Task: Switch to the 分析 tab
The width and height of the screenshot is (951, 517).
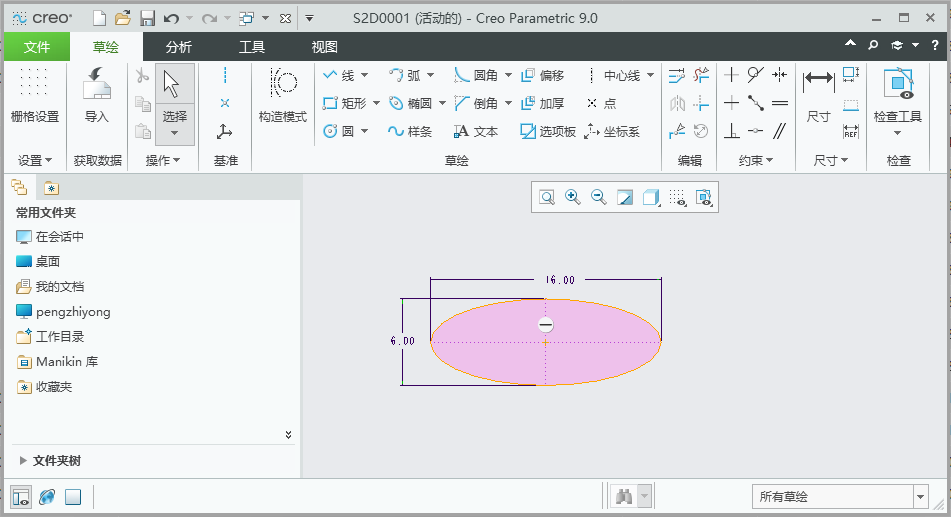Action: 179,47
